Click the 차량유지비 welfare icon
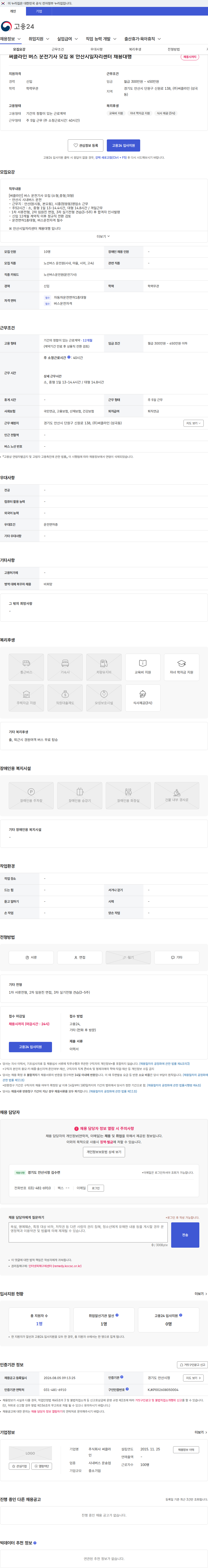Viewport: 208px width, 1568px height. point(104,667)
